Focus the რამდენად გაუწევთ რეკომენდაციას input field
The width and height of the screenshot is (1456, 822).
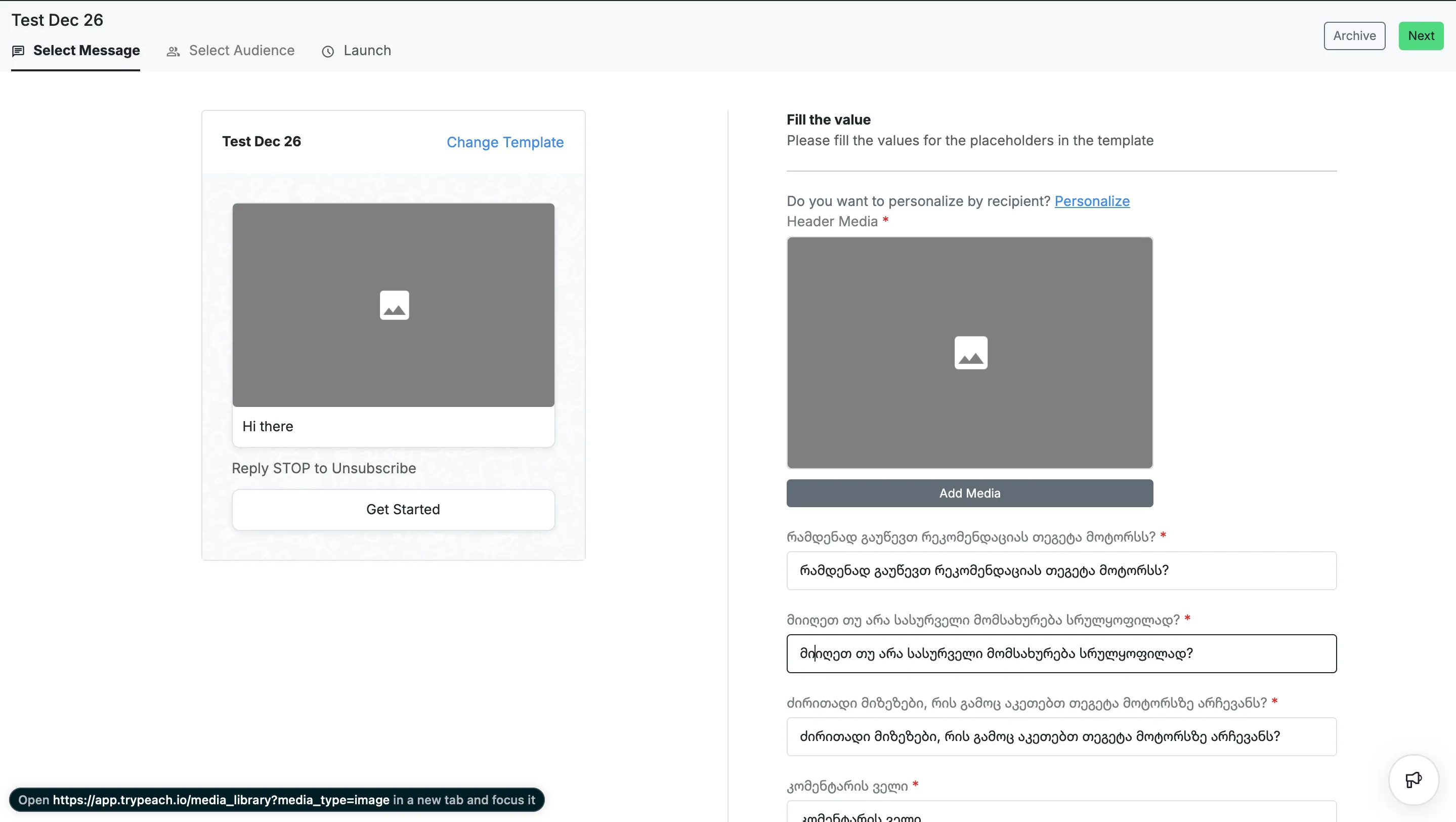click(x=1061, y=570)
